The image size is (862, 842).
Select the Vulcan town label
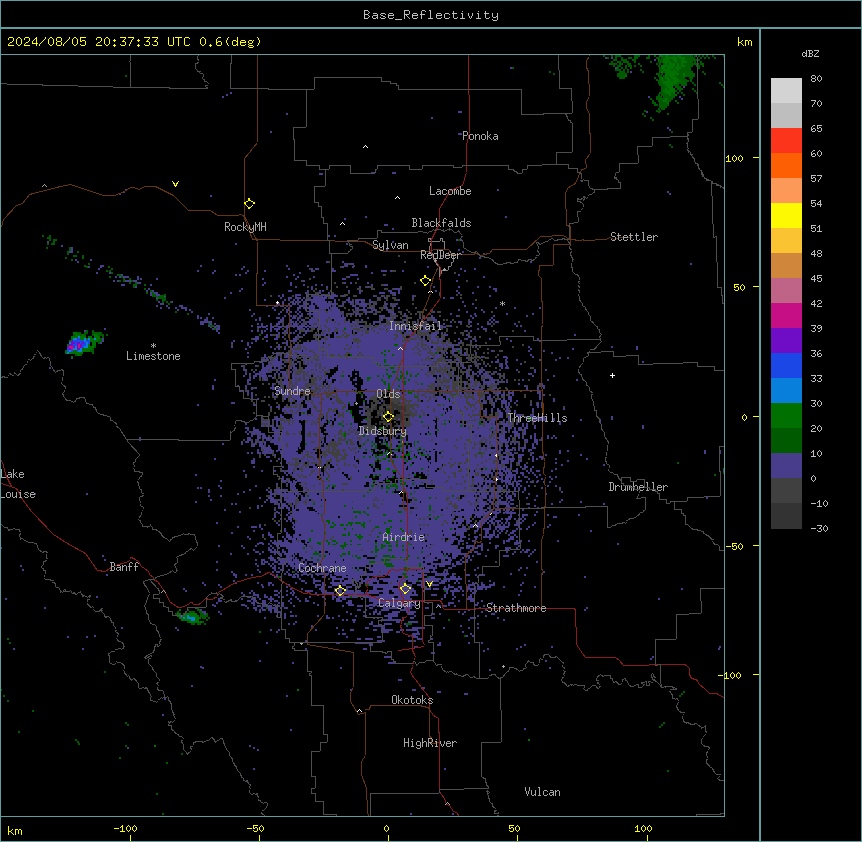(x=542, y=792)
